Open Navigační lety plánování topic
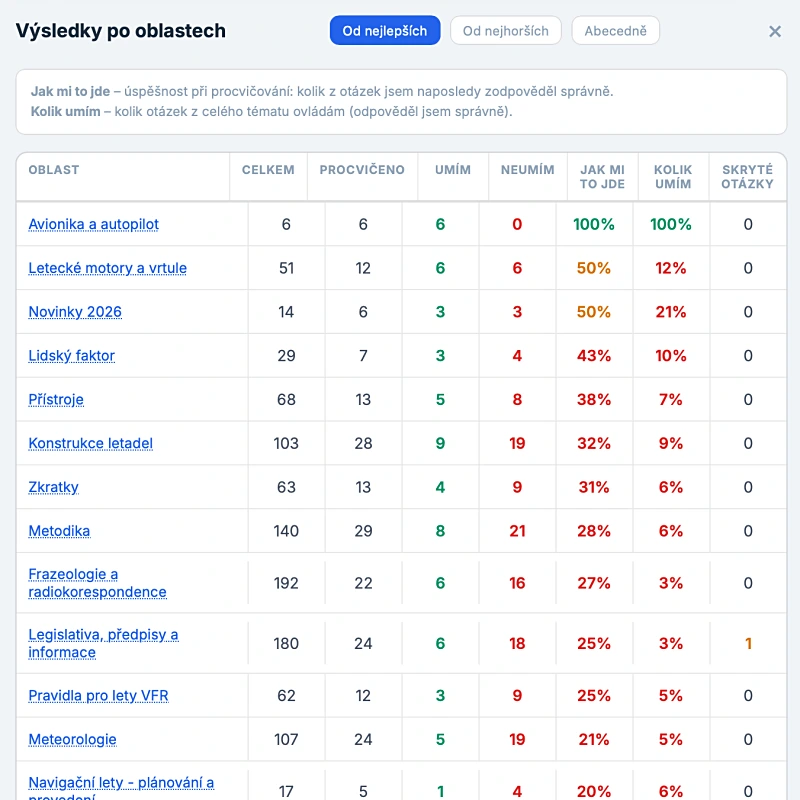 (x=121, y=787)
